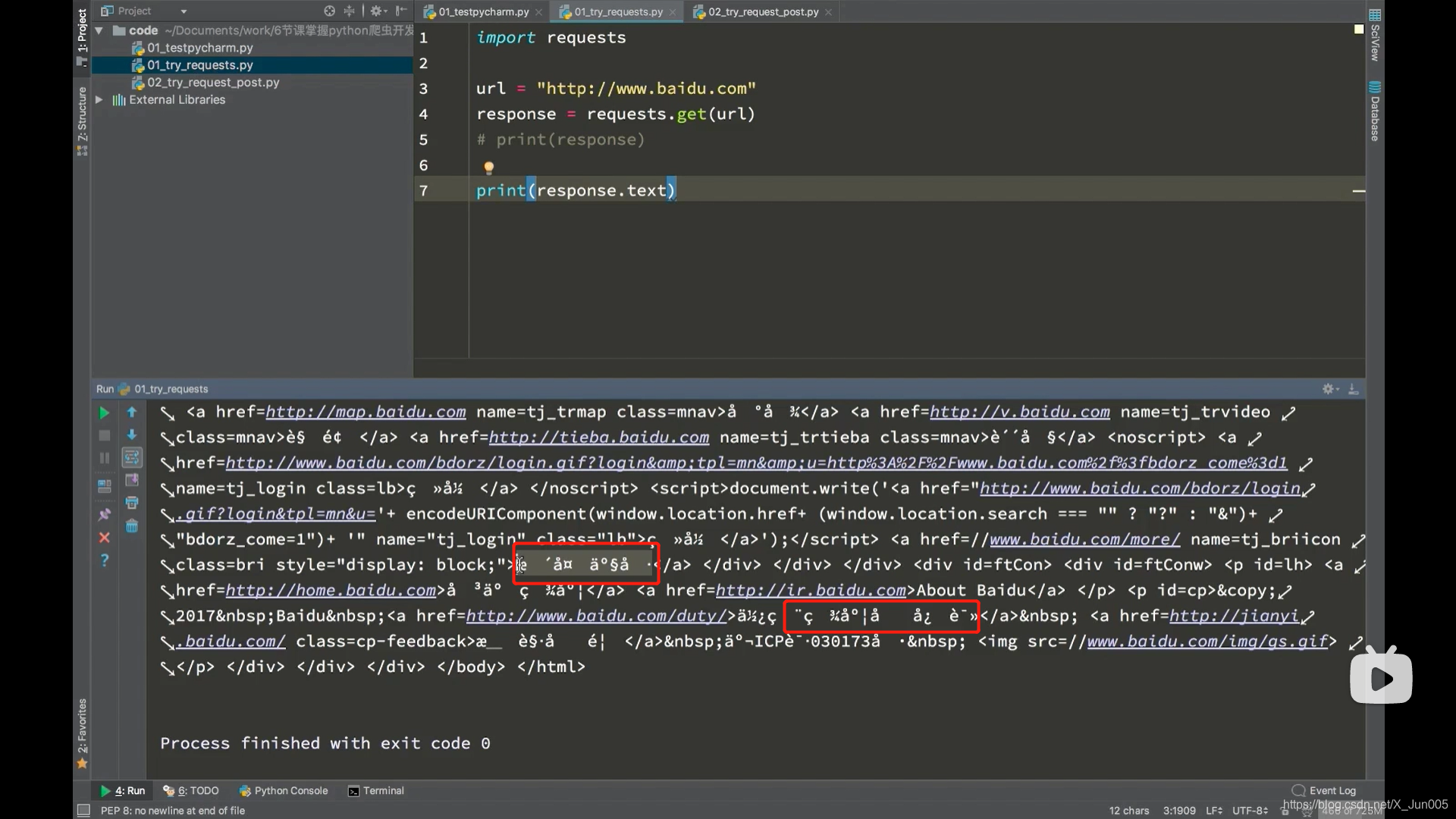
Task: Open the Terminal tool window
Action: [x=376, y=791]
